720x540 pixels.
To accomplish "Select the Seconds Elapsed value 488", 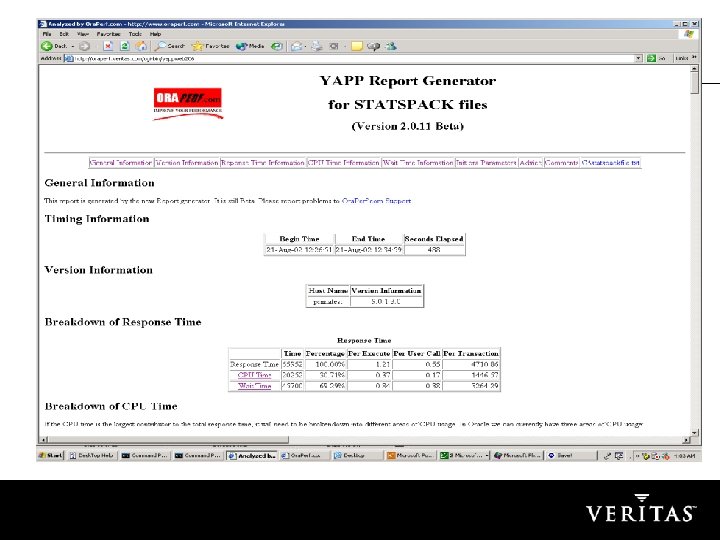I will 434,250.
